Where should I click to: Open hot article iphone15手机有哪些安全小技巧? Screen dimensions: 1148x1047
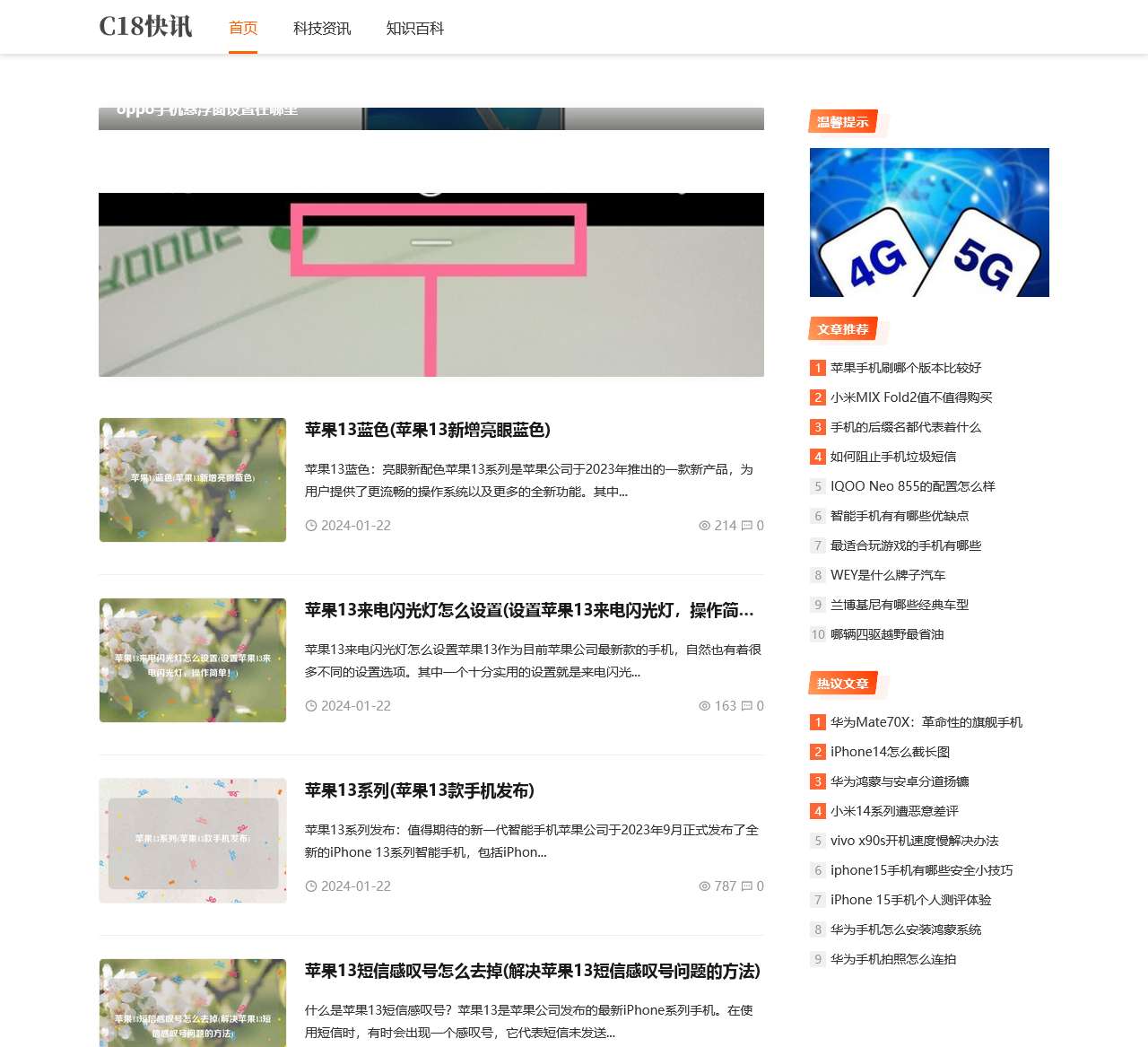pyautogui.click(x=922, y=870)
